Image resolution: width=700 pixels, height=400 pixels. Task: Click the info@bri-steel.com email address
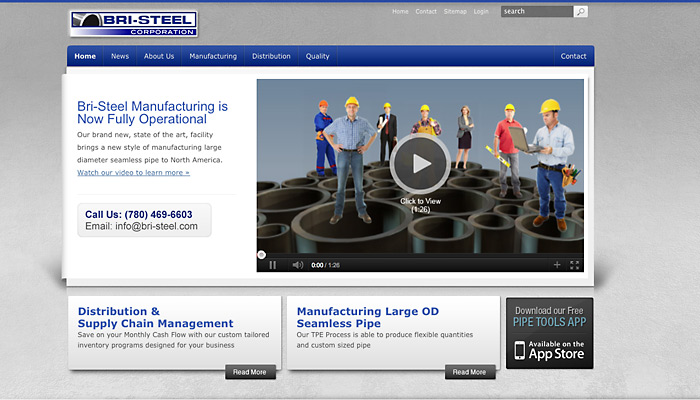point(156,226)
